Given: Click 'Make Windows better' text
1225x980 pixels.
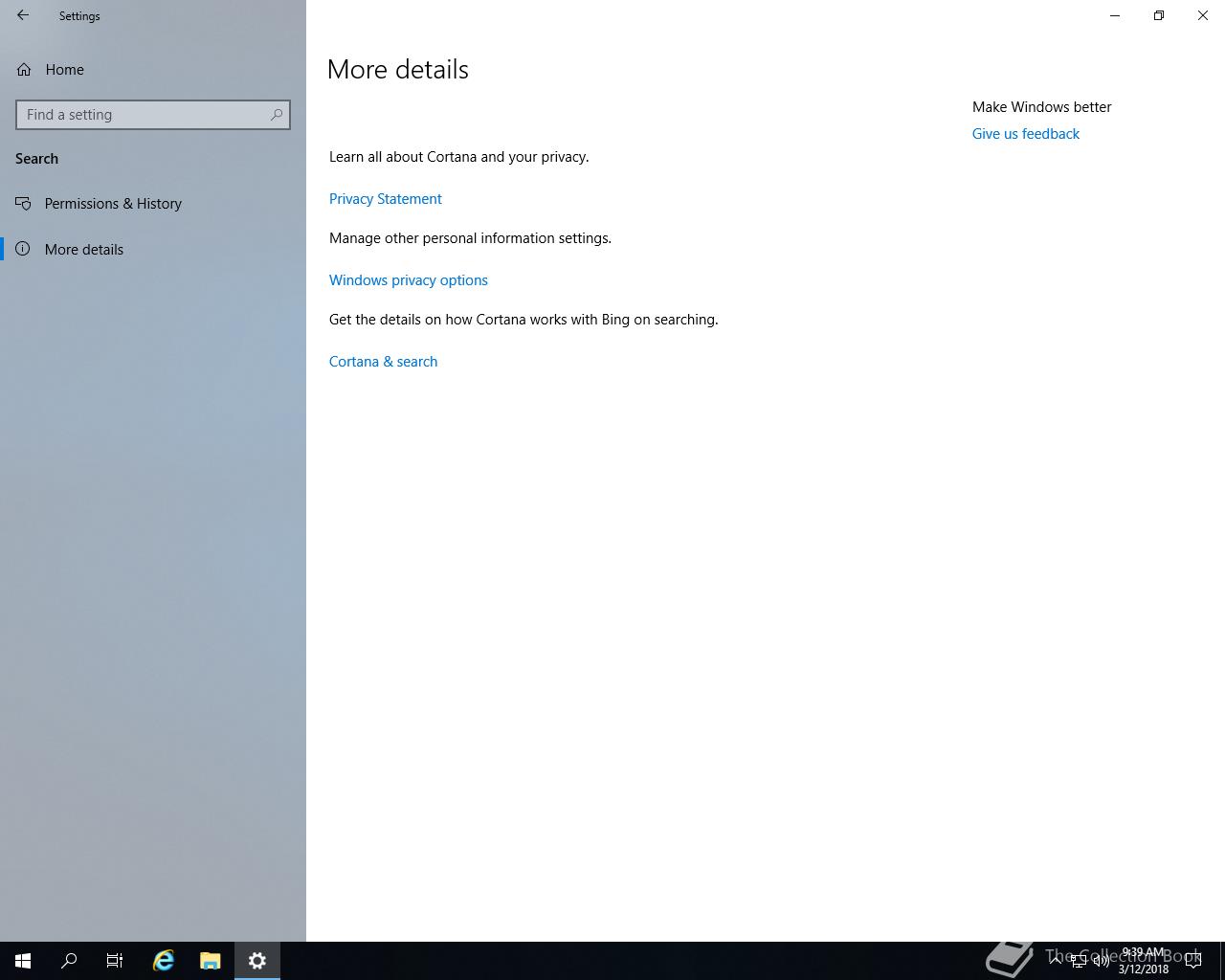Looking at the screenshot, I should (x=1042, y=107).
